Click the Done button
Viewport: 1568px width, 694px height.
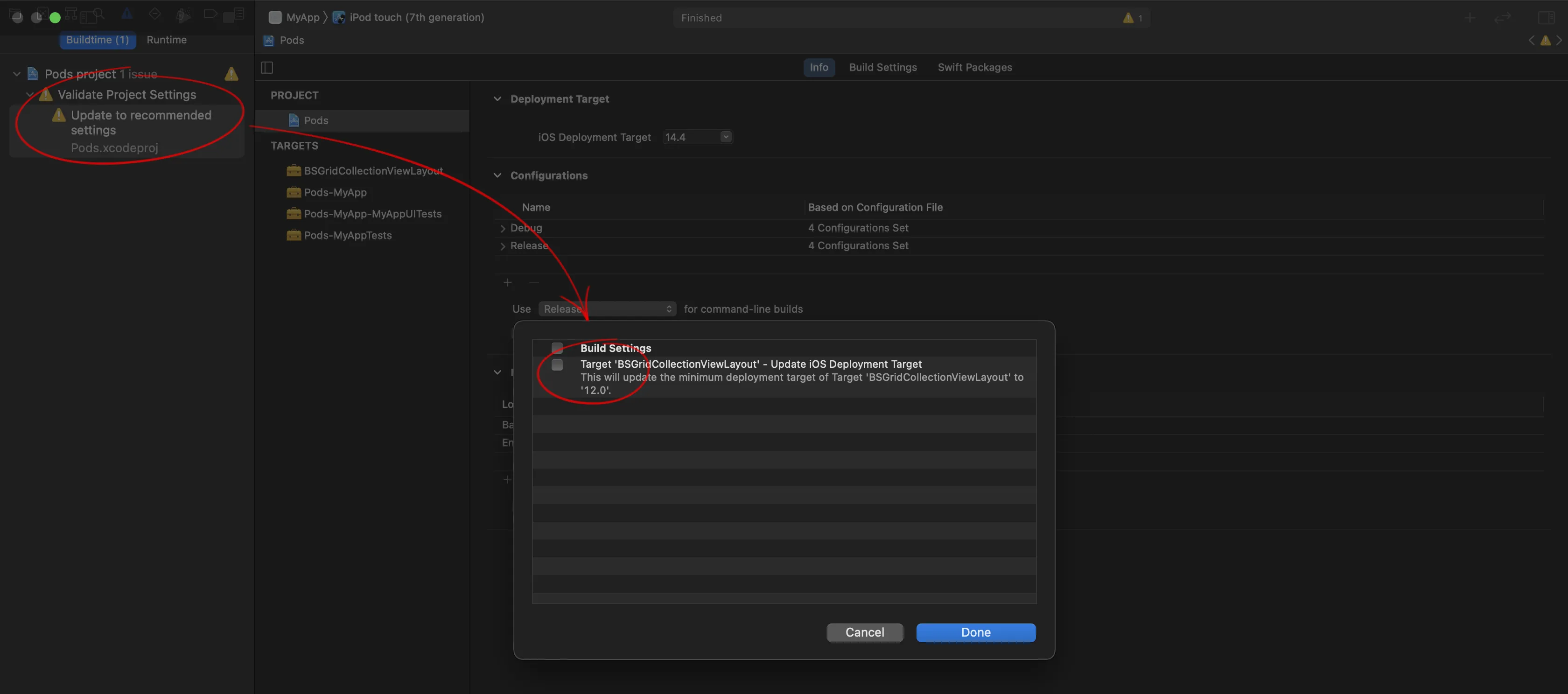[975, 632]
